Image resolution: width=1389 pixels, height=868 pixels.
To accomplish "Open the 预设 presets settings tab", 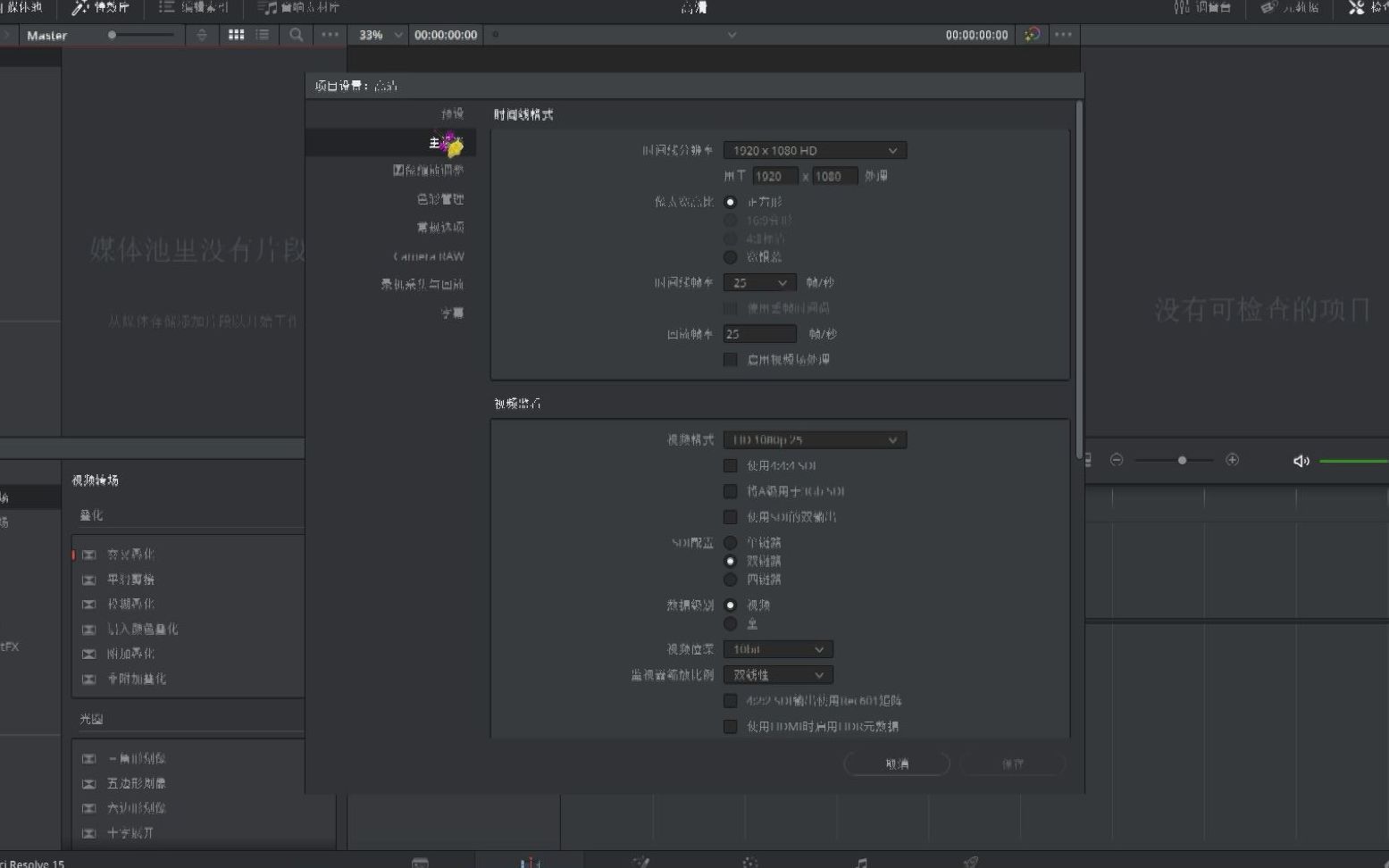I will [452, 114].
